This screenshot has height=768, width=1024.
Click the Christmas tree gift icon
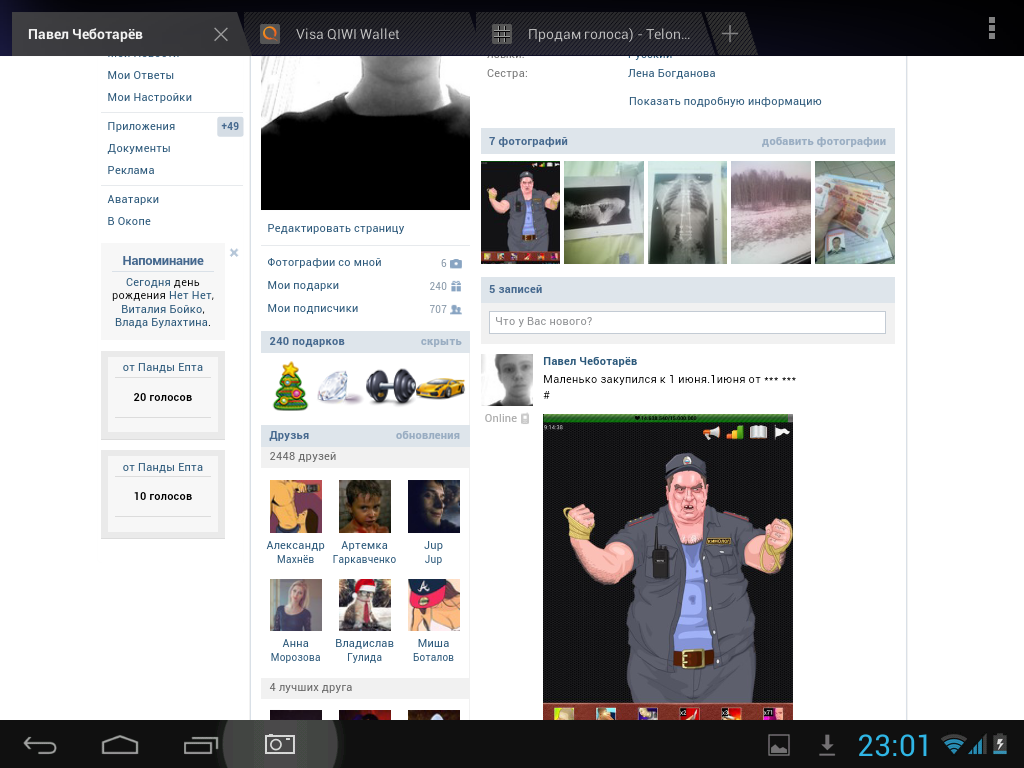pos(291,387)
